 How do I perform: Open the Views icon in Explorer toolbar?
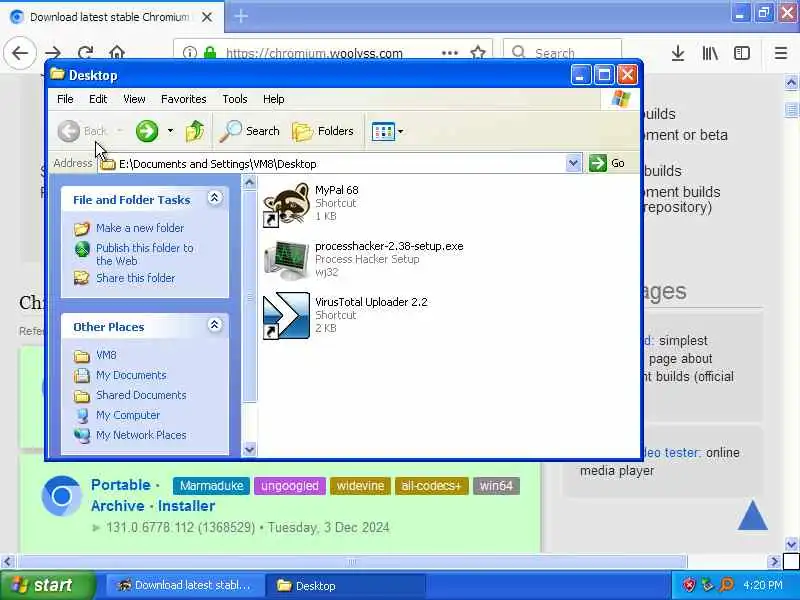(x=383, y=131)
